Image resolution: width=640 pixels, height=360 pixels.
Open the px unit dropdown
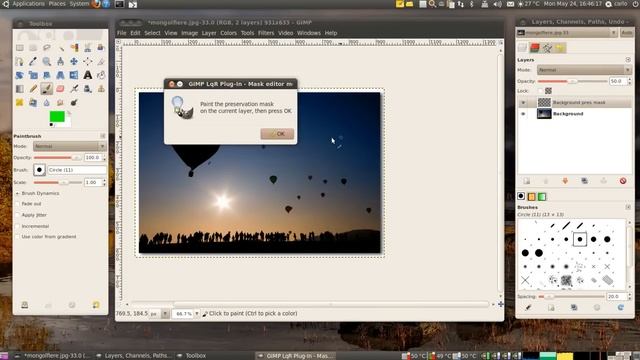pos(165,313)
